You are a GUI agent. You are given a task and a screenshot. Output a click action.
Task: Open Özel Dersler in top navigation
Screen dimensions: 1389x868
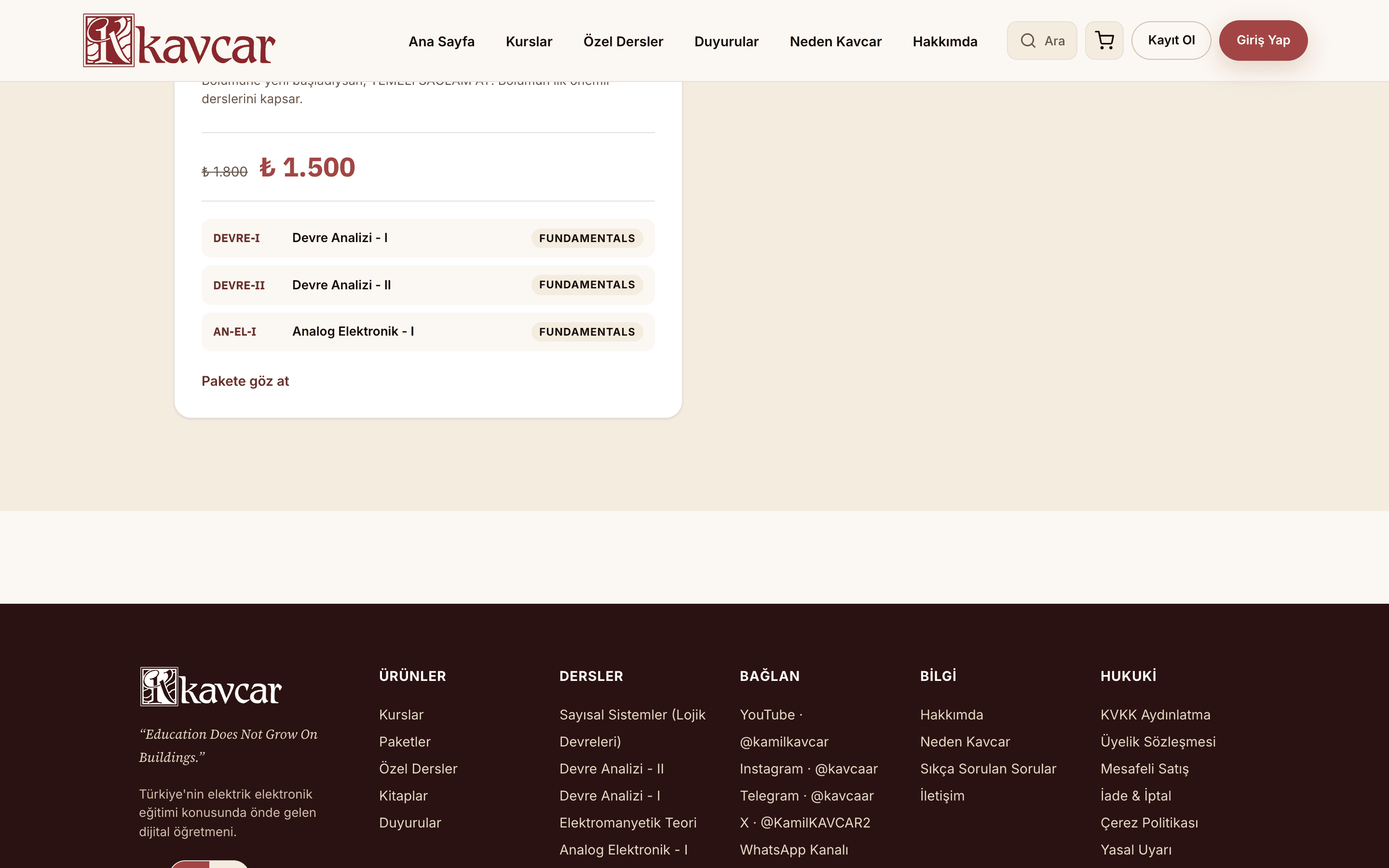point(623,41)
